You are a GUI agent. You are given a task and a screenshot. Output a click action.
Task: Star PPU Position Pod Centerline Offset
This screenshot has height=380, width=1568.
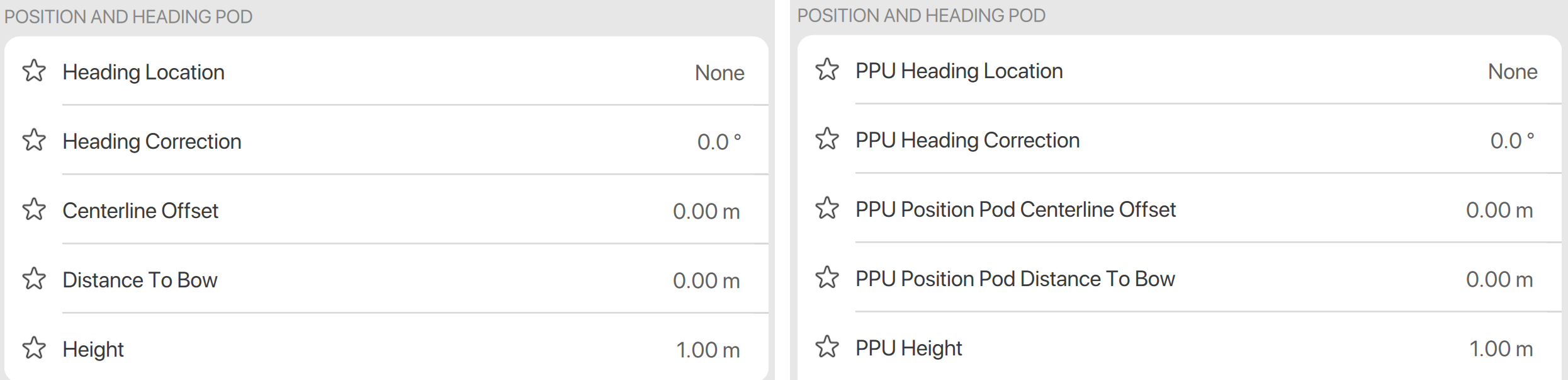[x=827, y=209]
